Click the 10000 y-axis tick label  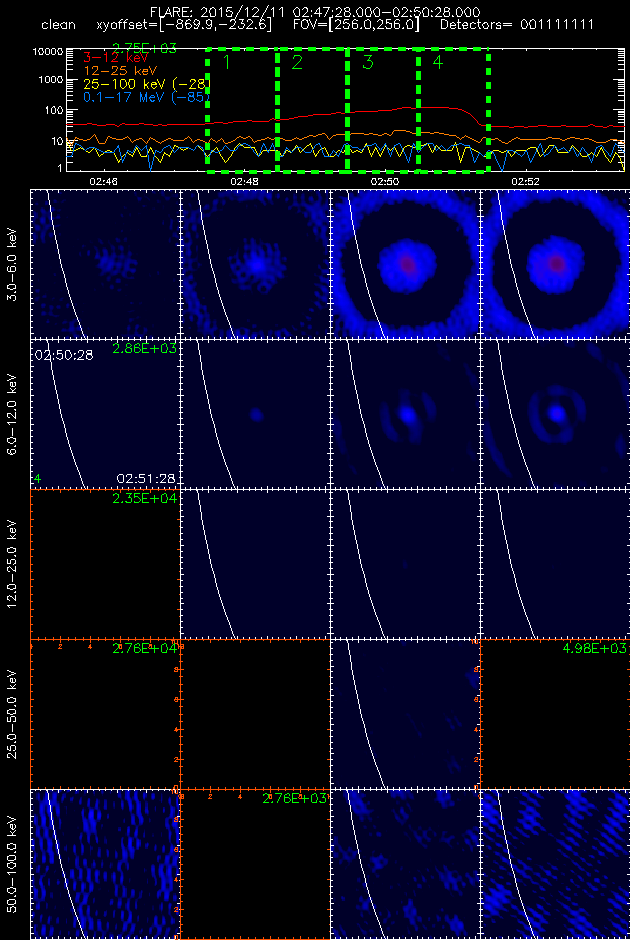click(x=48, y=52)
